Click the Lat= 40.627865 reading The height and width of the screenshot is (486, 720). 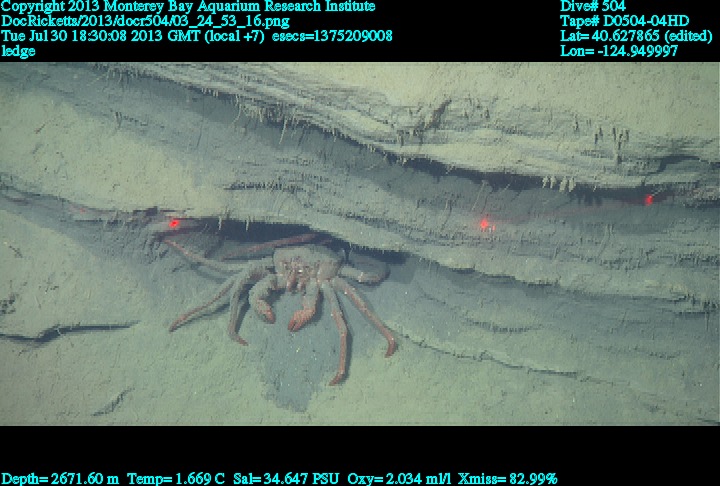click(x=636, y=36)
